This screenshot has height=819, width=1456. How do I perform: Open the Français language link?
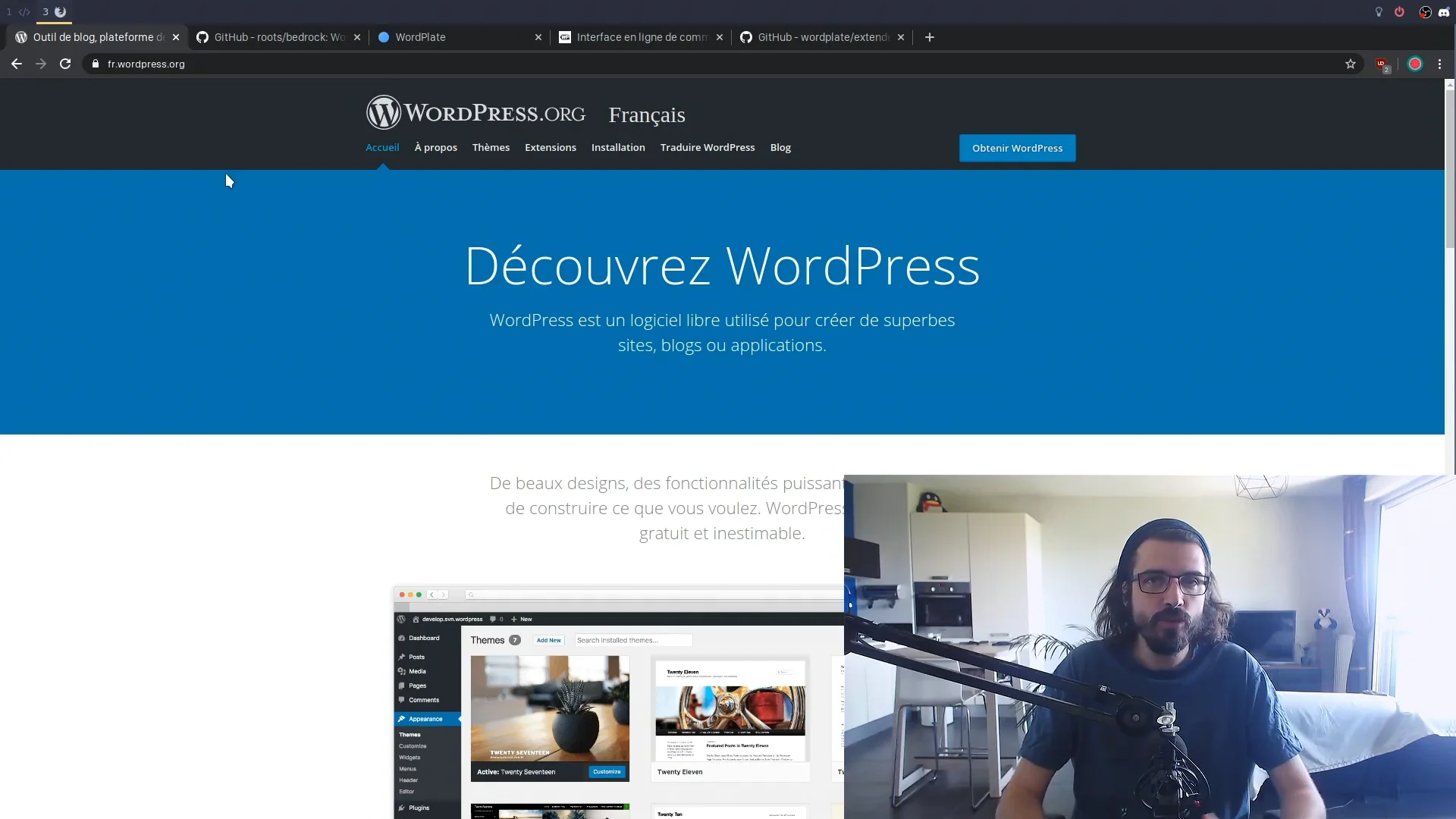point(646,115)
